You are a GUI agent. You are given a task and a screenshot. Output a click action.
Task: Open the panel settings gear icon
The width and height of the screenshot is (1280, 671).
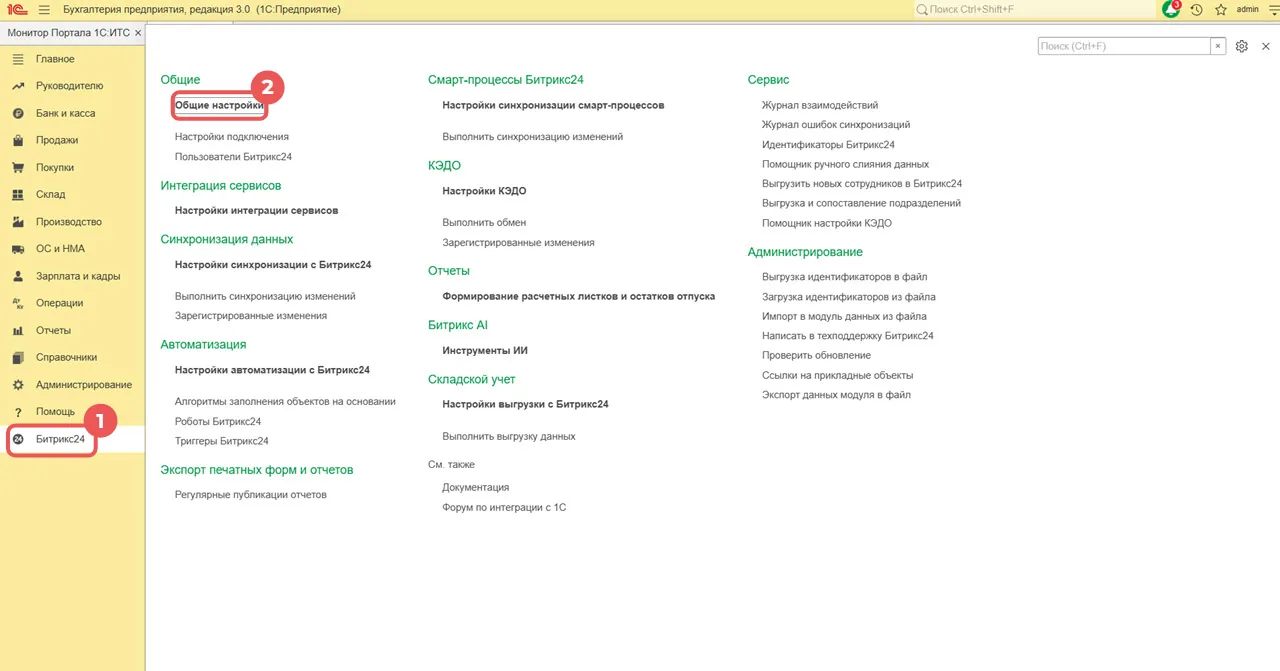(x=1242, y=46)
